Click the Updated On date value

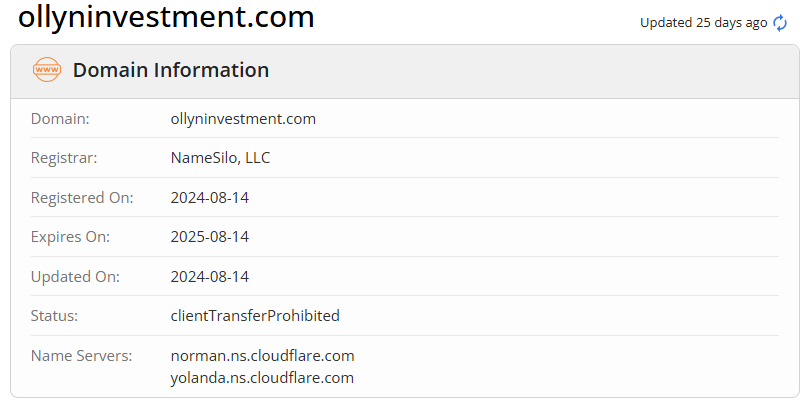[x=210, y=276]
